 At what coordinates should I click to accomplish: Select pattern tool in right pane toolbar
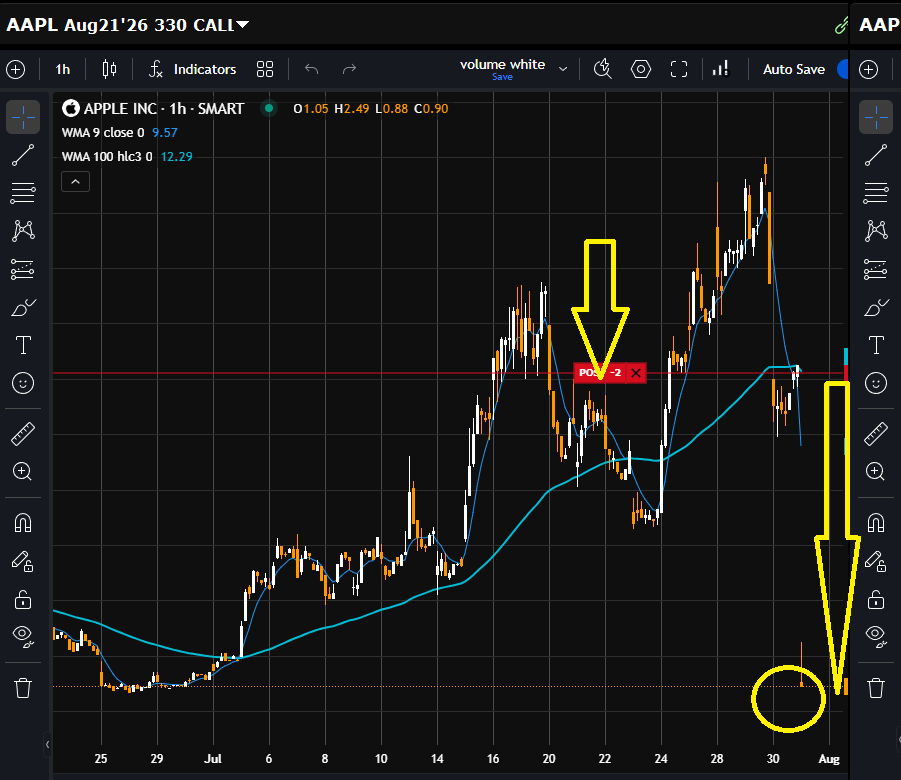(x=876, y=231)
